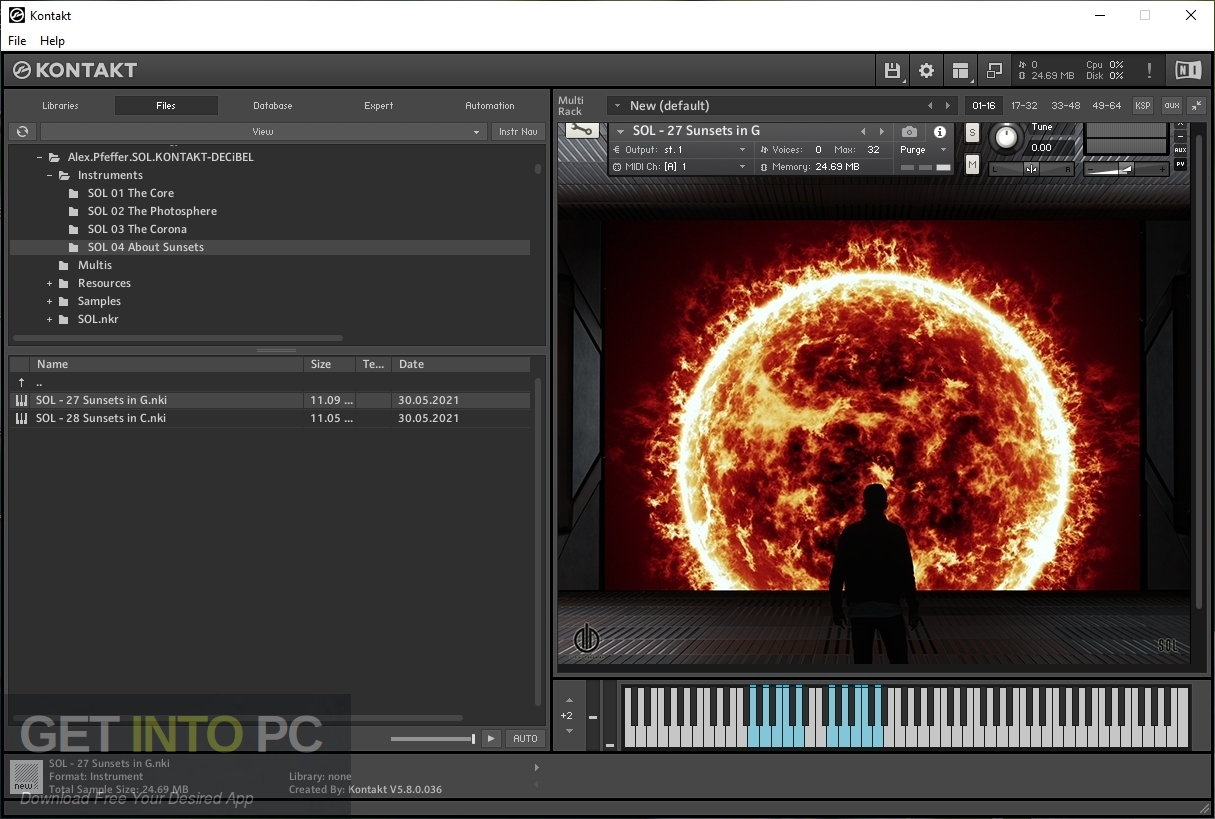This screenshot has width=1215, height=819.
Task: Load previous instrument with the left arrow
Action: point(863,131)
